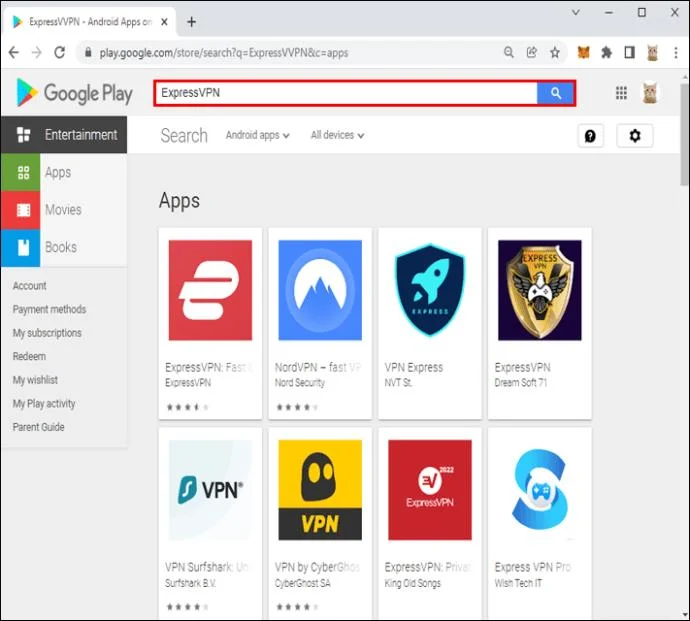
Task: Click the 'Nord Security' developer name
Action: click(x=300, y=382)
